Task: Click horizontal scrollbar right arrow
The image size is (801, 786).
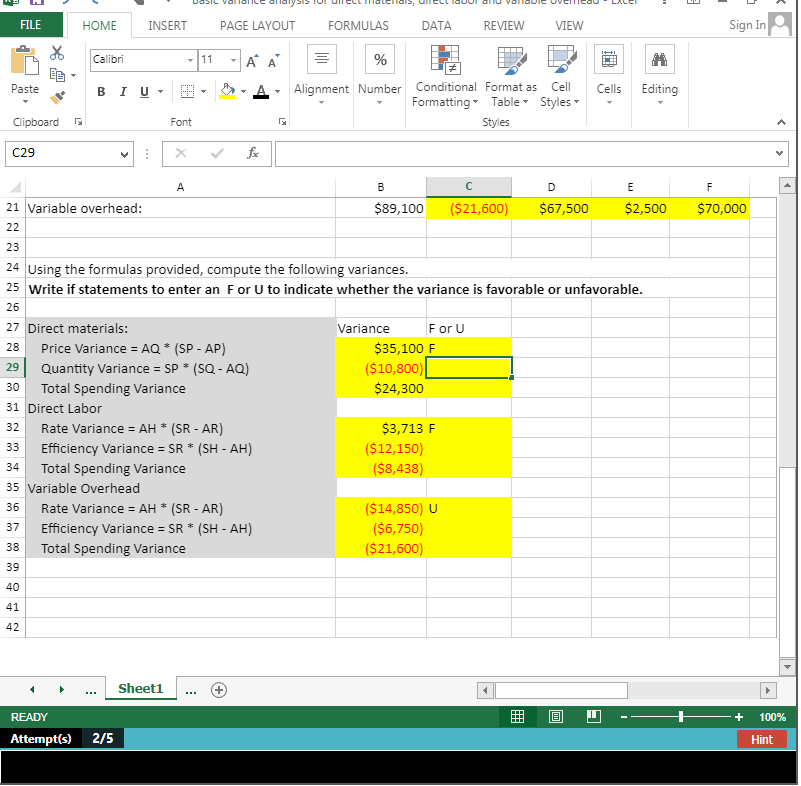Action: (767, 691)
